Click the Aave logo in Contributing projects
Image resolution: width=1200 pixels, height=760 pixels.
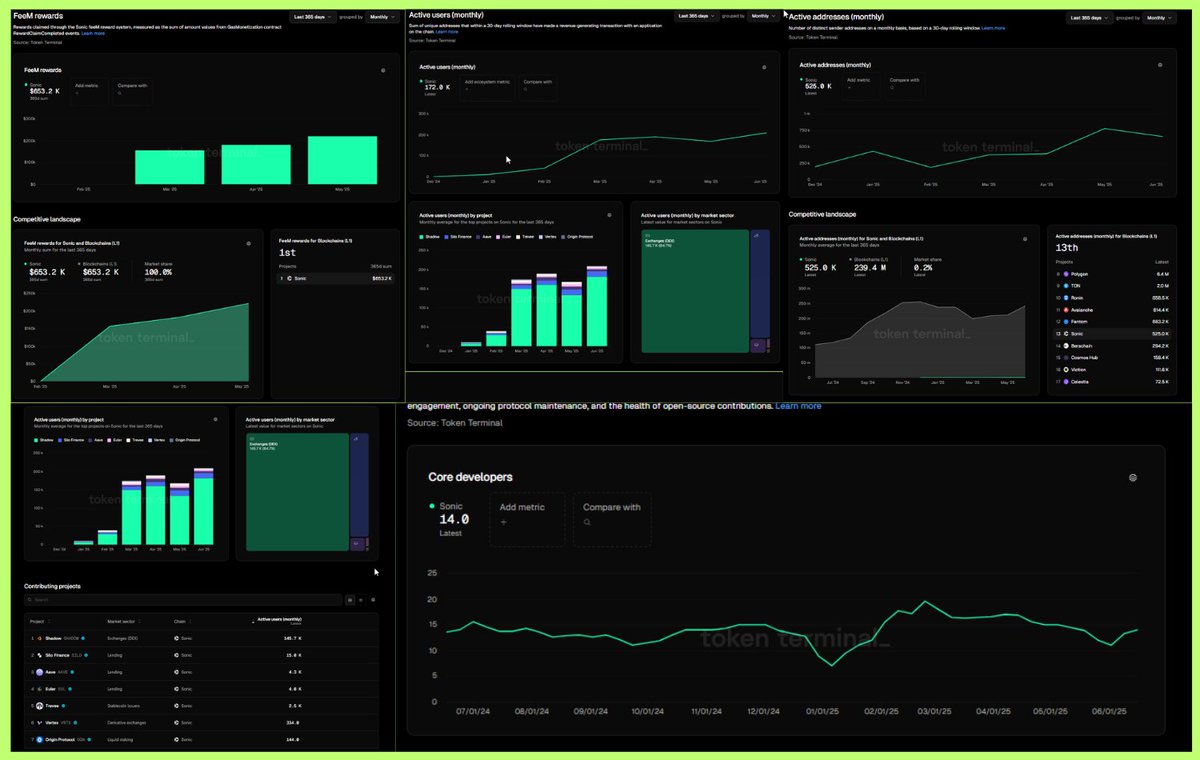click(41, 672)
